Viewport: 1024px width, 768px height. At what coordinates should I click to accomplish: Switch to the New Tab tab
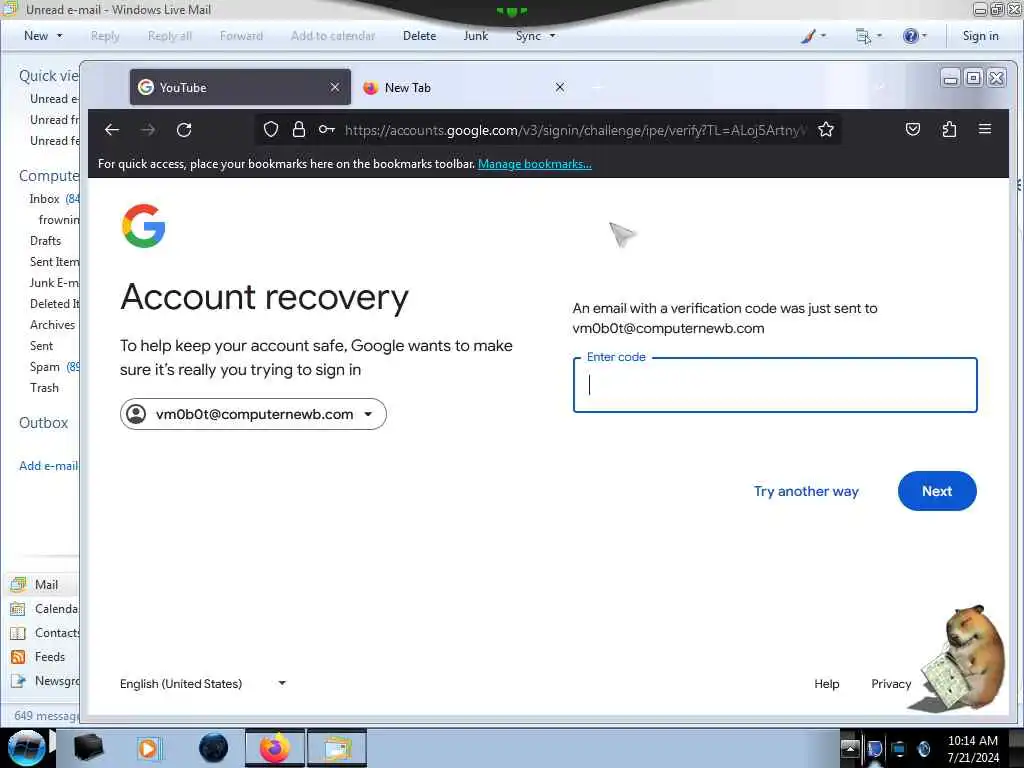pyautogui.click(x=465, y=87)
